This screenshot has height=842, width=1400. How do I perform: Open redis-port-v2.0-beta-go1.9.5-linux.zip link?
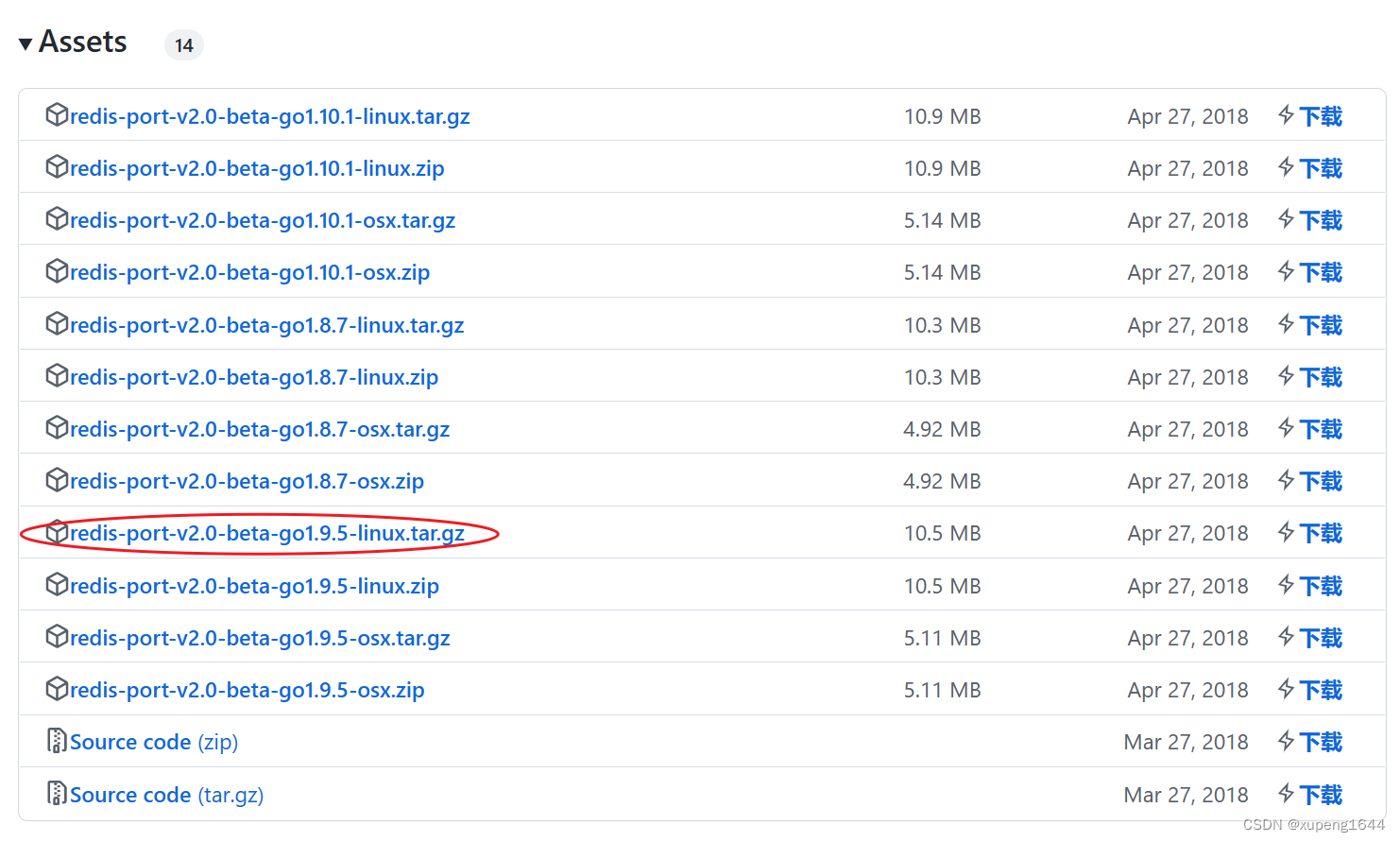[255, 586]
